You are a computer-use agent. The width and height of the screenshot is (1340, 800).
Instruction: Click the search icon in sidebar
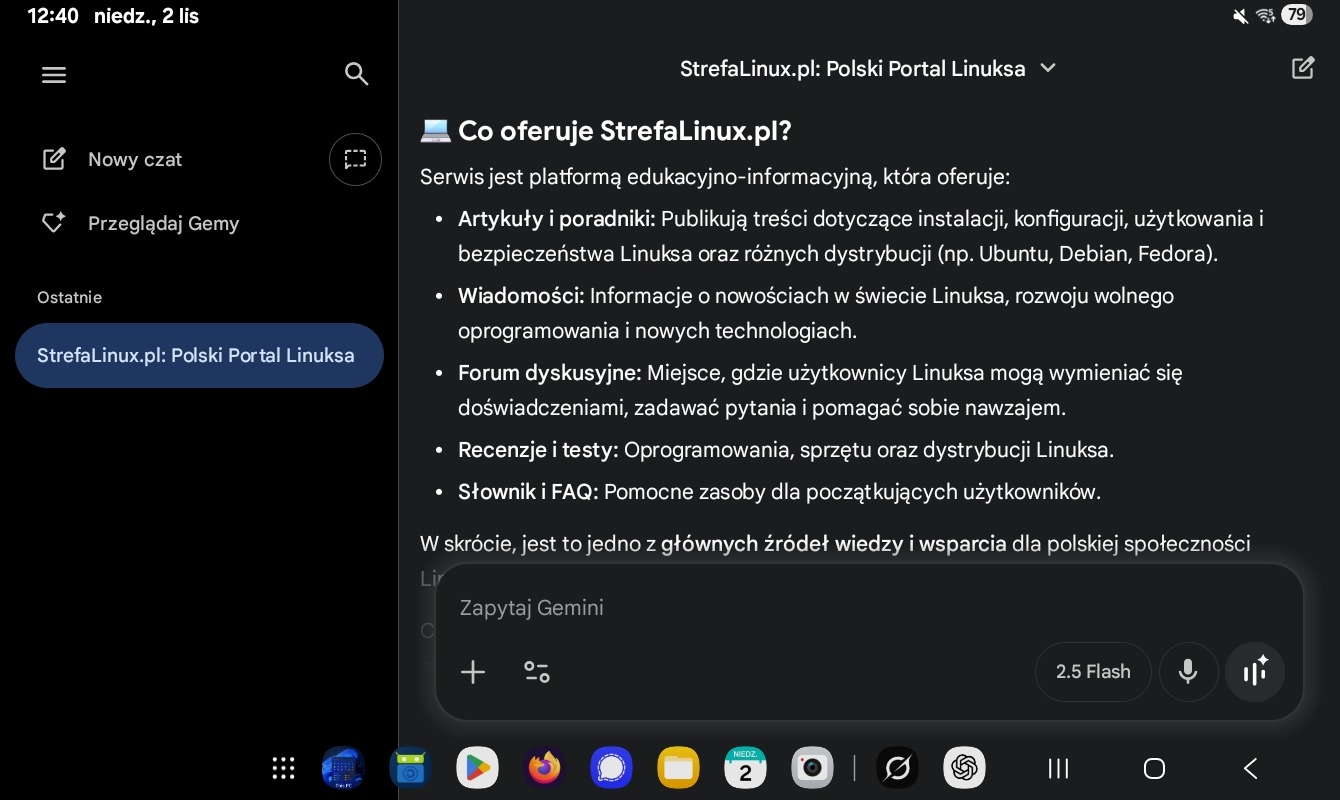[x=356, y=74]
